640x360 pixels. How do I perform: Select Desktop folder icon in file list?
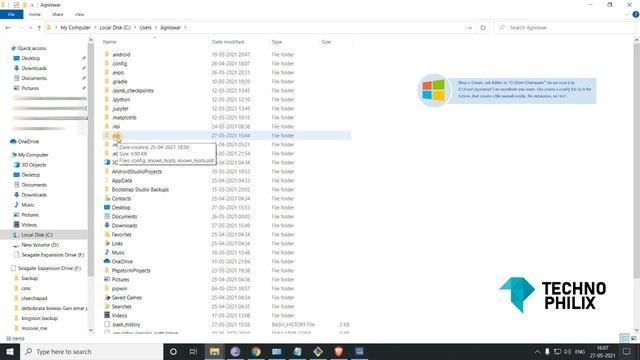[107, 207]
